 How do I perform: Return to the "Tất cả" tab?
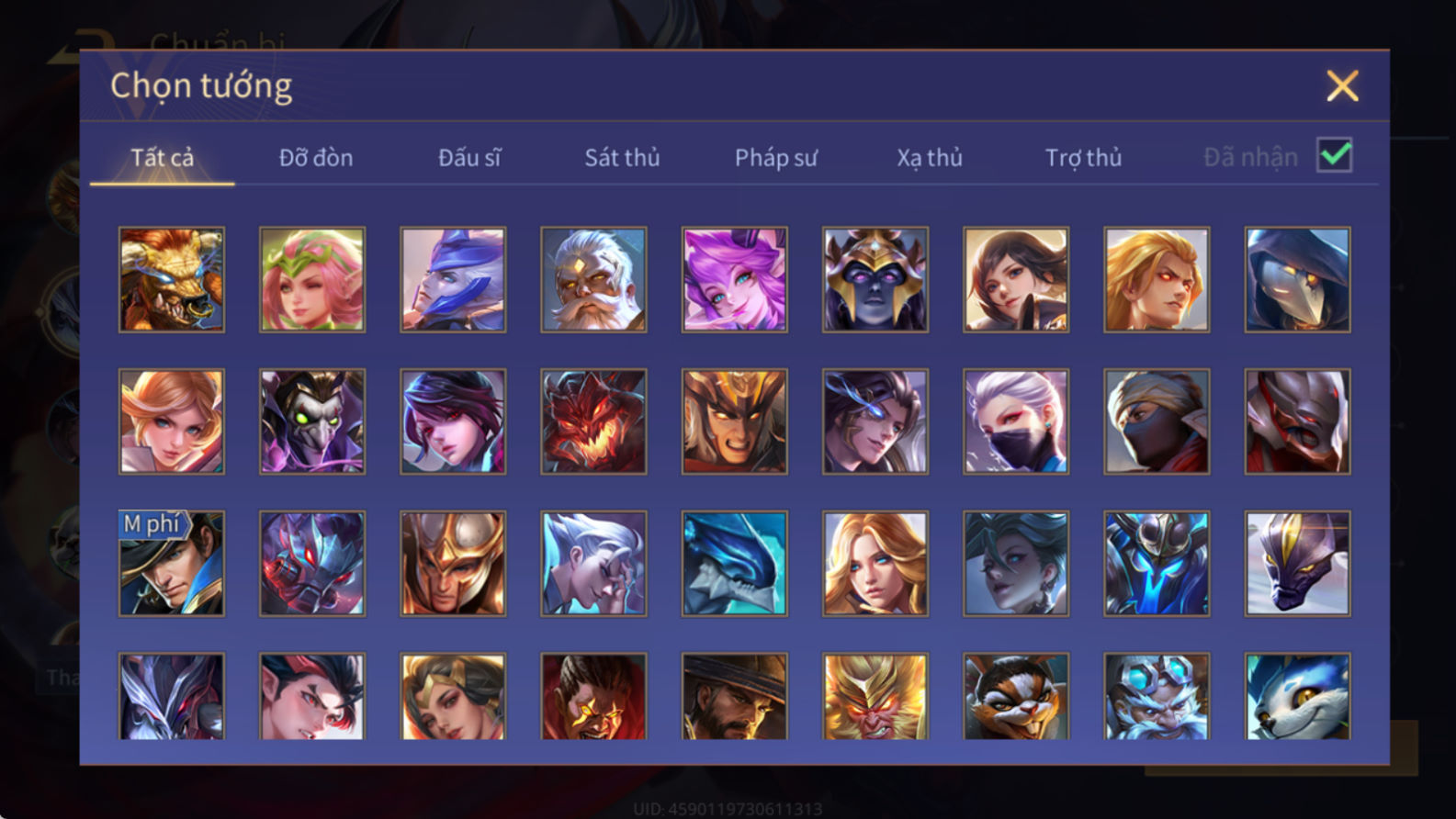(x=163, y=158)
